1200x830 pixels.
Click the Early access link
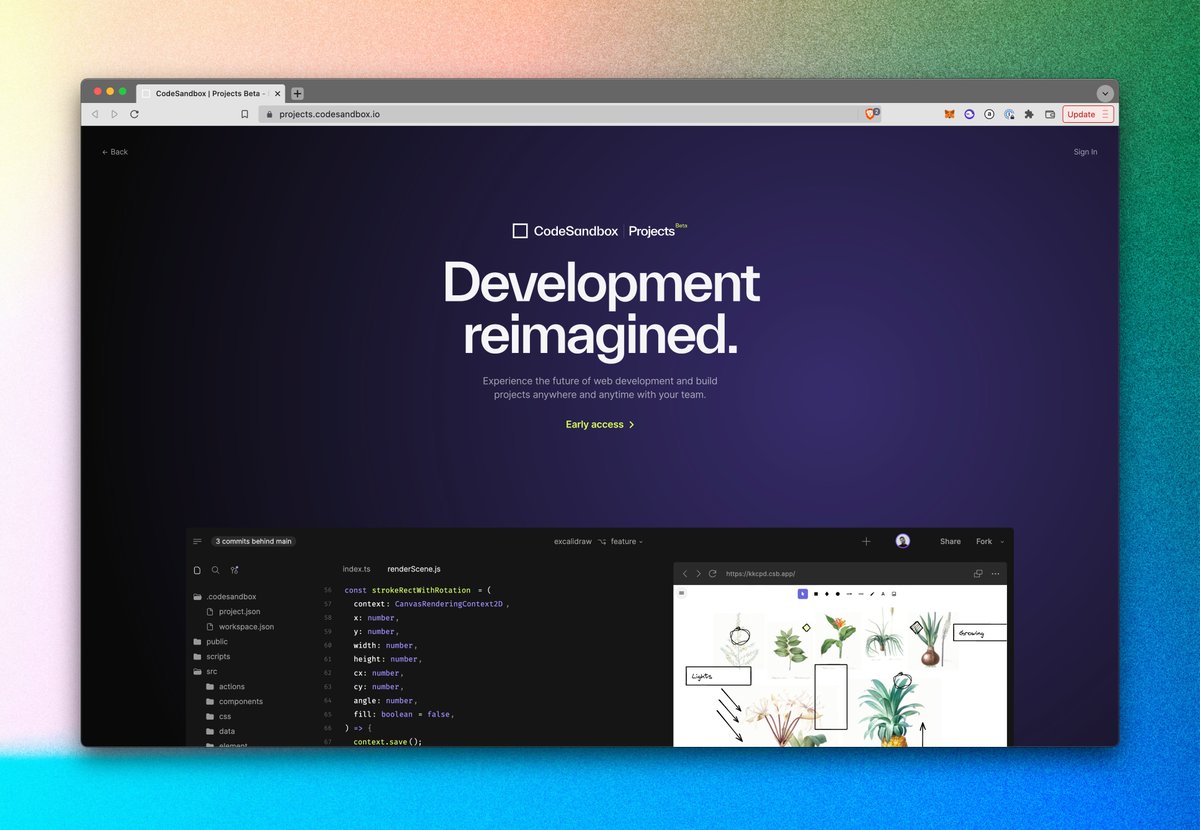[x=600, y=425]
